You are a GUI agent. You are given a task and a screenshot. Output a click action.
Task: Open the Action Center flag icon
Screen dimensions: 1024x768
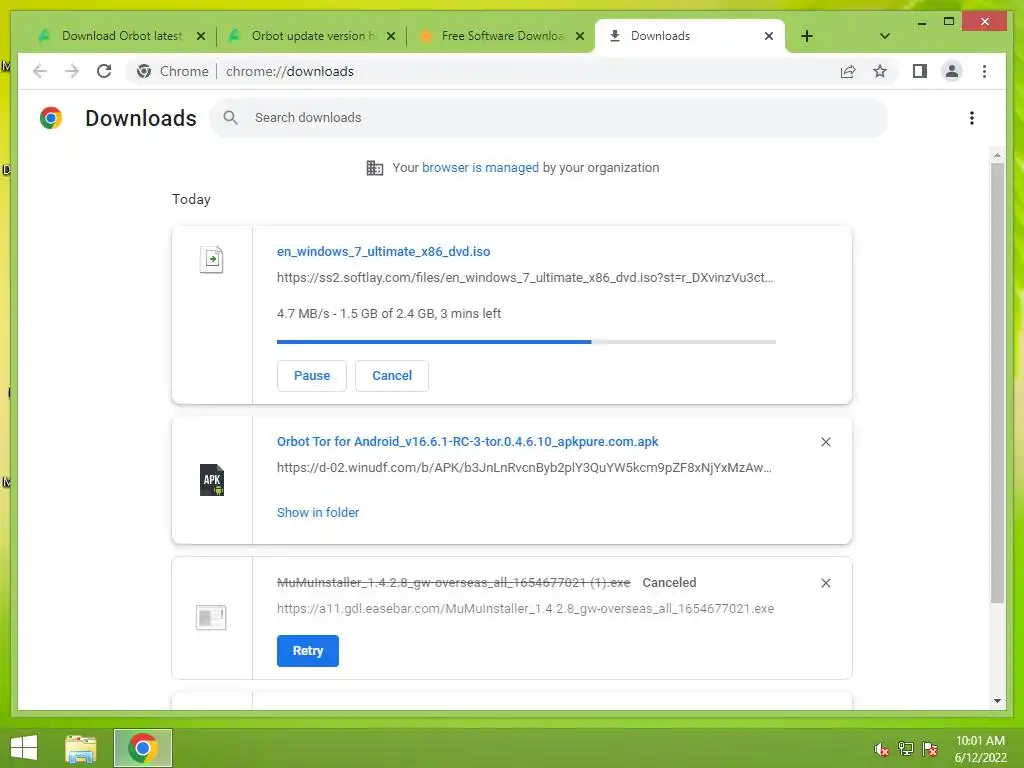click(x=930, y=749)
